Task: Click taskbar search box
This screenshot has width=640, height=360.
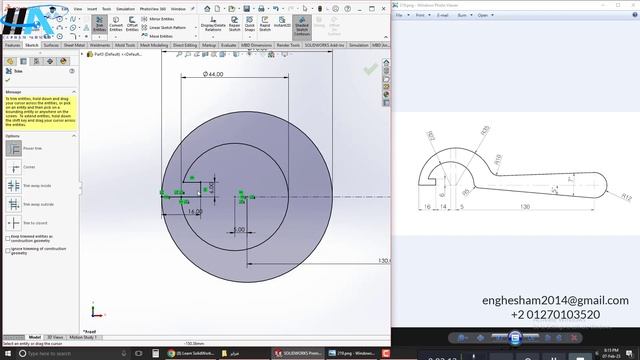Action: [73, 353]
